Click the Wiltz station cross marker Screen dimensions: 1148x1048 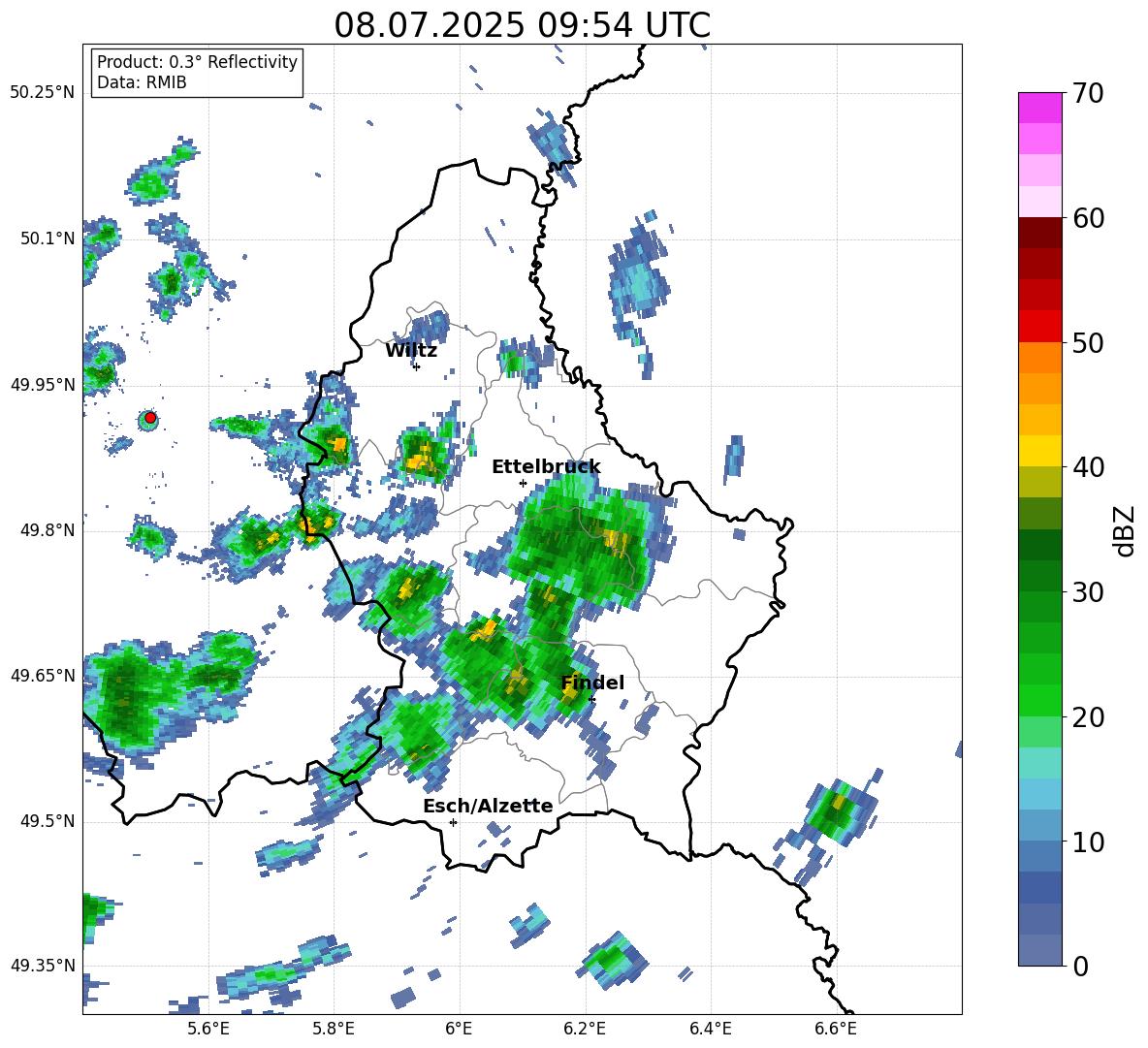tap(416, 366)
